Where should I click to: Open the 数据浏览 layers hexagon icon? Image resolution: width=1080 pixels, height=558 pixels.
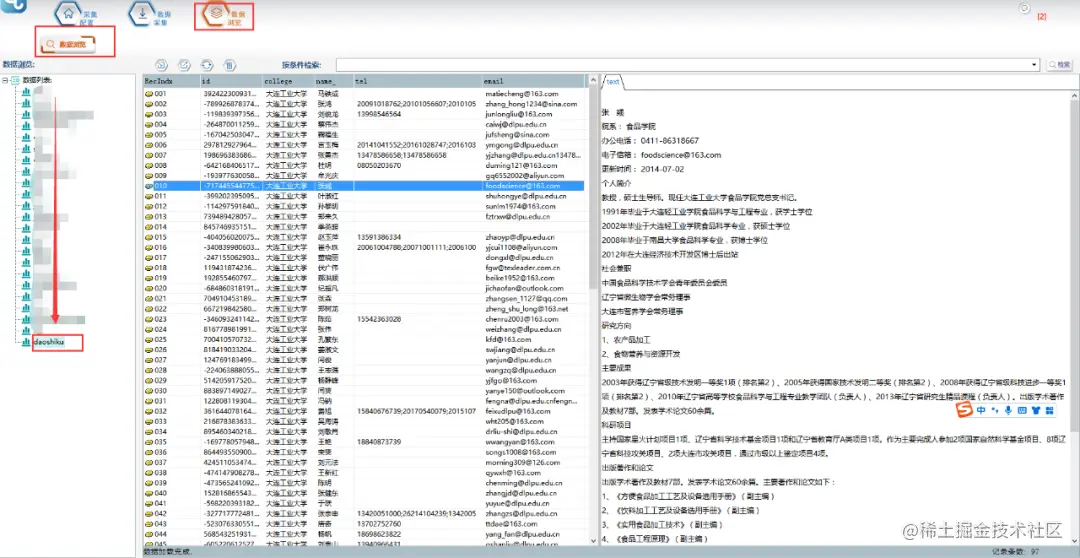(215, 13)
